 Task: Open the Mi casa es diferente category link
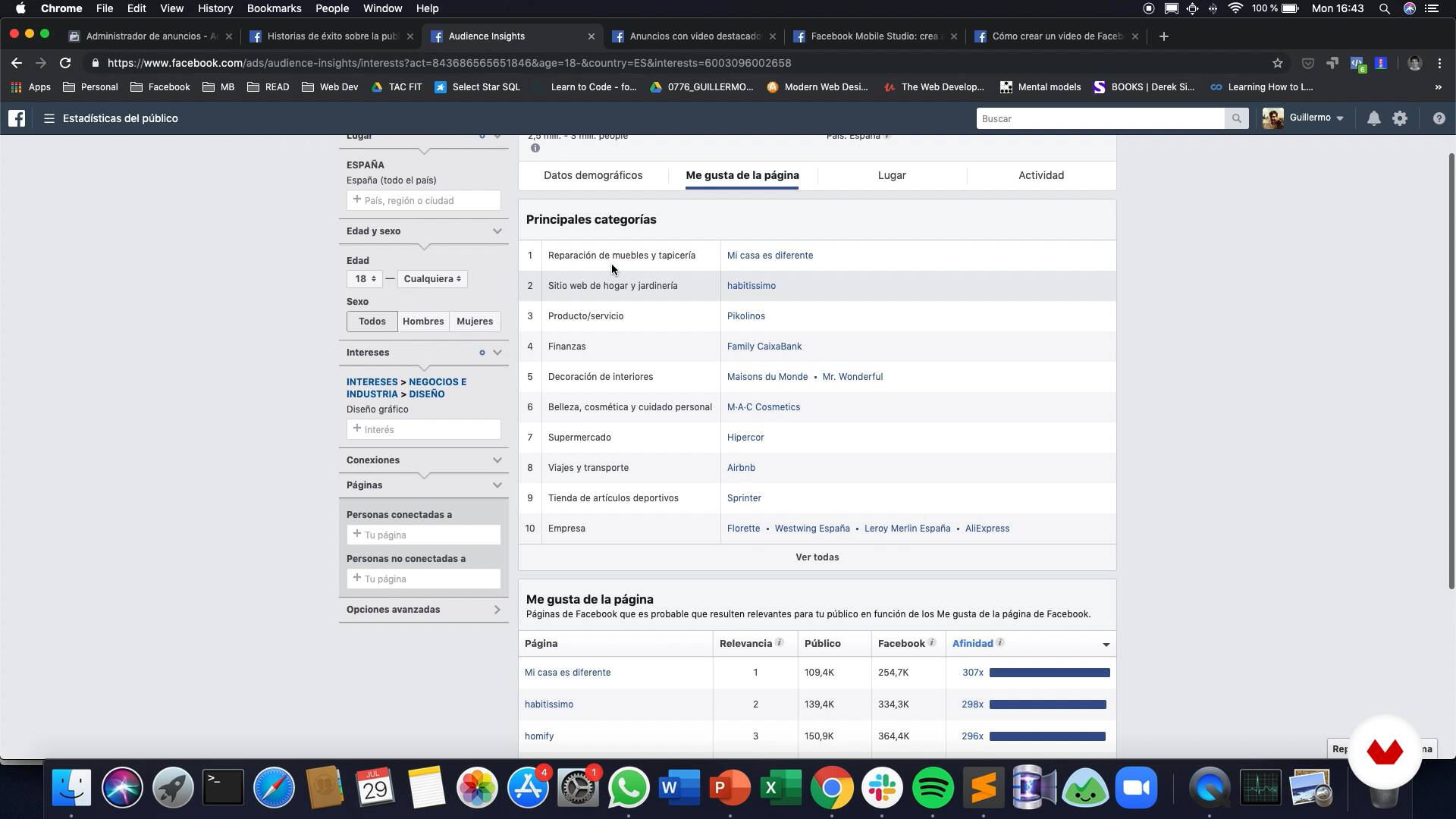point(770,256)
